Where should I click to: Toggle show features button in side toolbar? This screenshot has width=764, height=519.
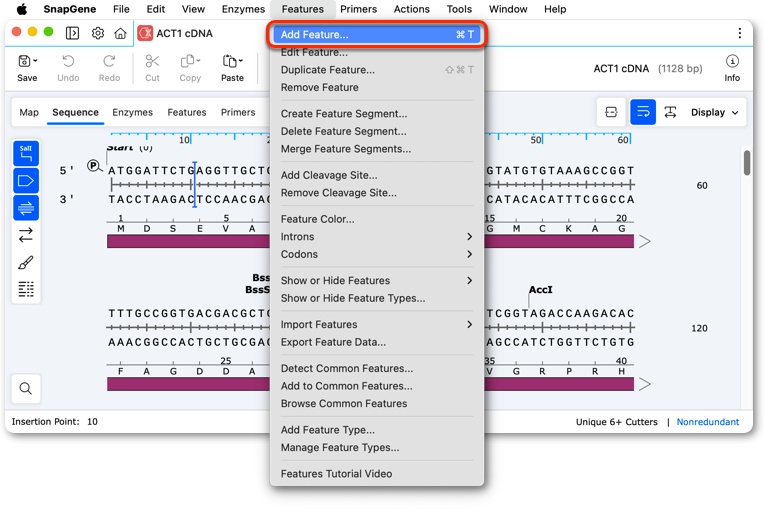coord(26,181)
